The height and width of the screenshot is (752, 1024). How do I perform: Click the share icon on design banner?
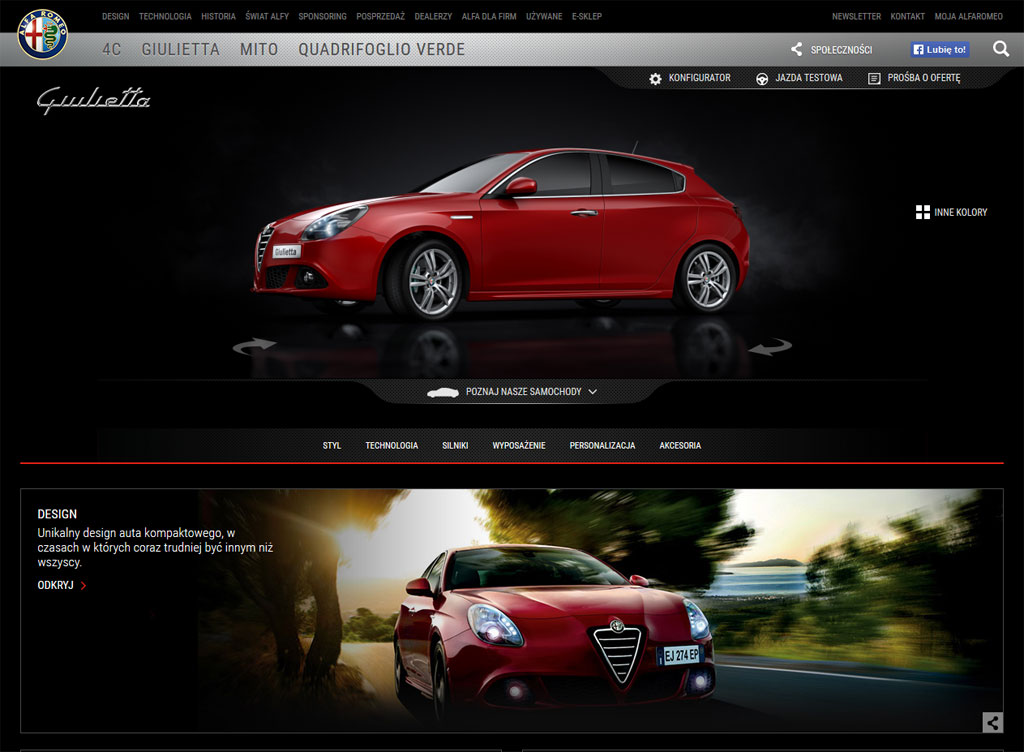point(993,722)
